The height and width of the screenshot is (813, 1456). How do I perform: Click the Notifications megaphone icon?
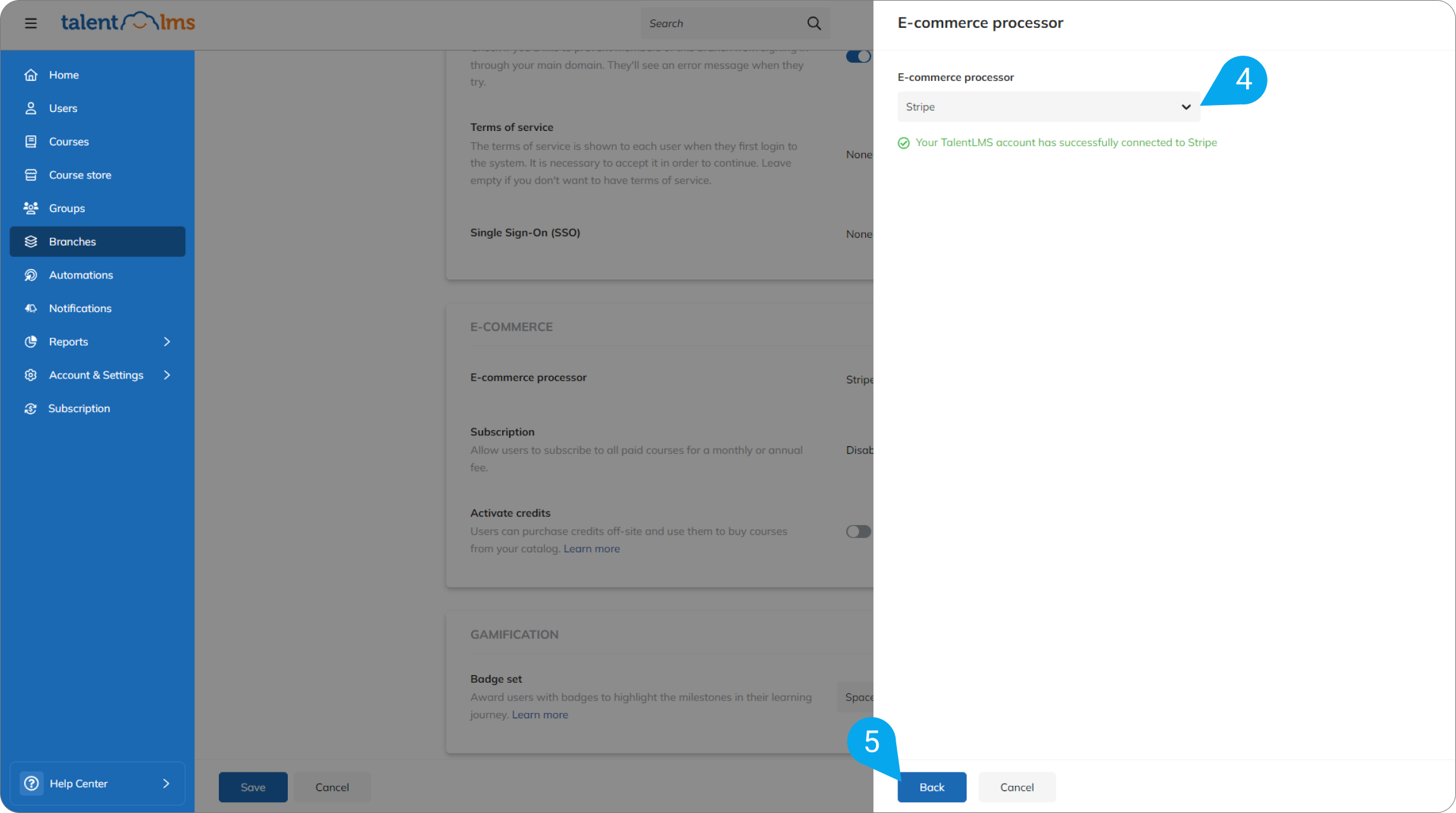coord(31,308)
